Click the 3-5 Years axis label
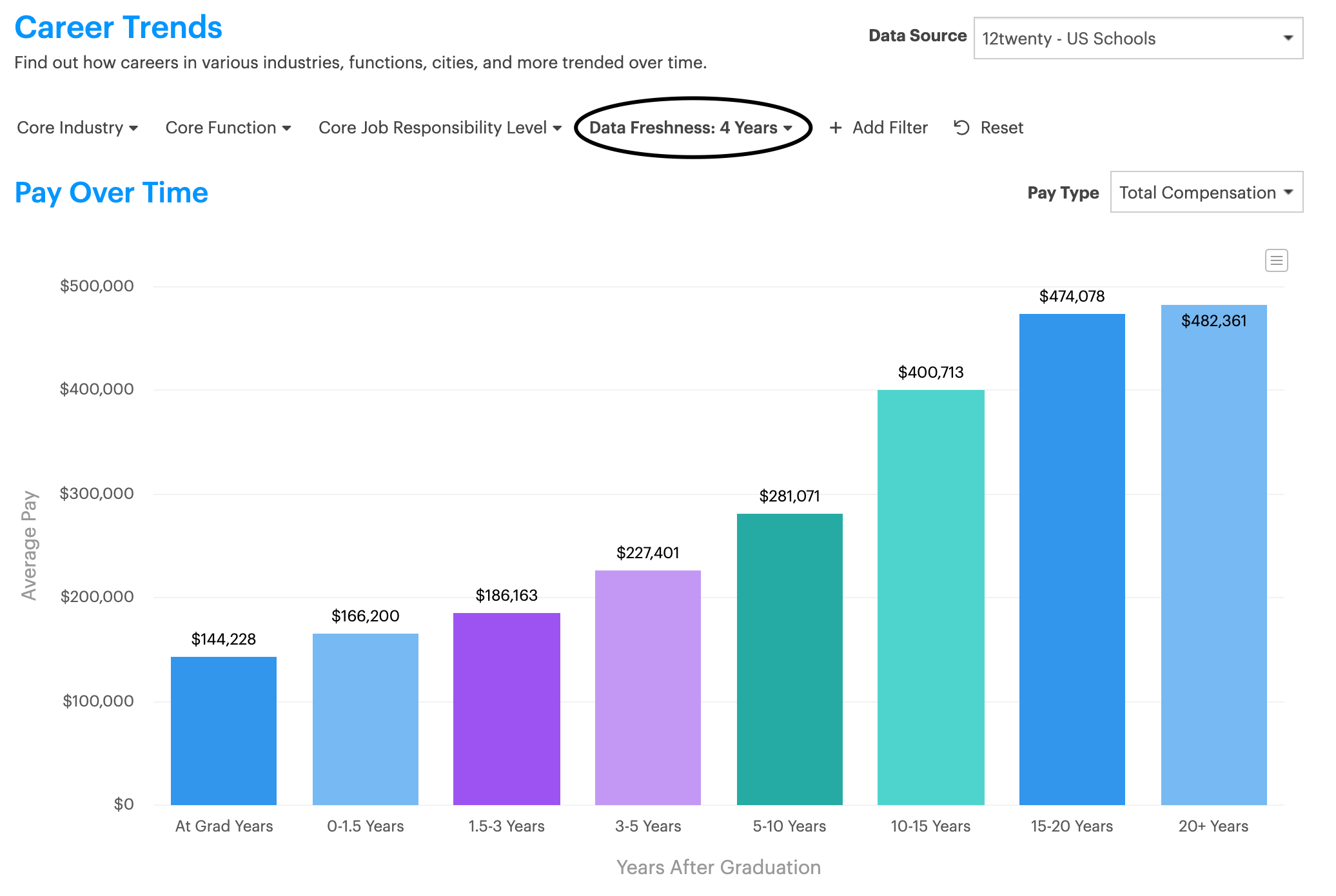Viewport: 1336px width, 896px height. (x=648, y=826)
